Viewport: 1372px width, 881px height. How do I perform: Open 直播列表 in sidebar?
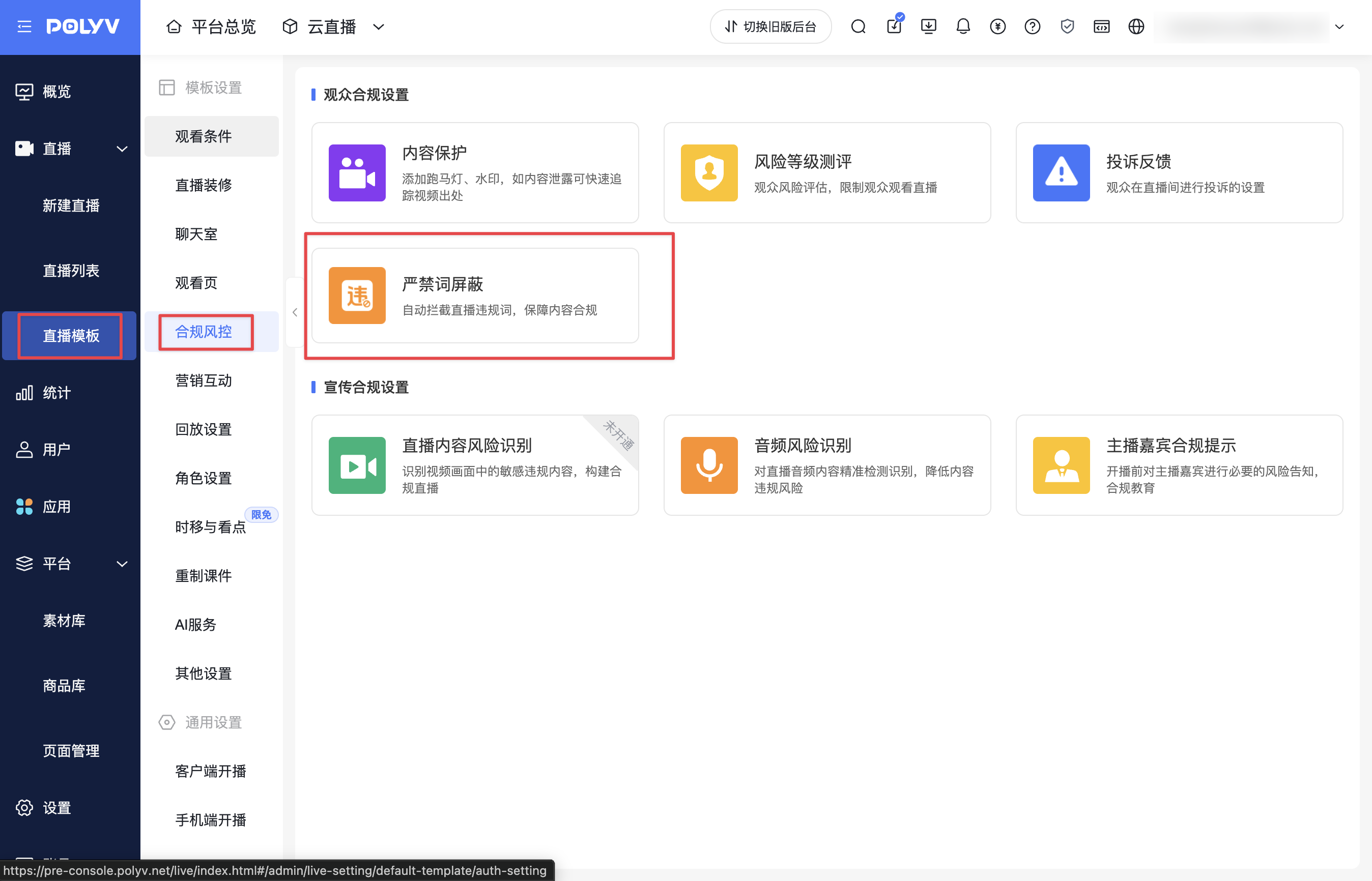pos(71,271)
